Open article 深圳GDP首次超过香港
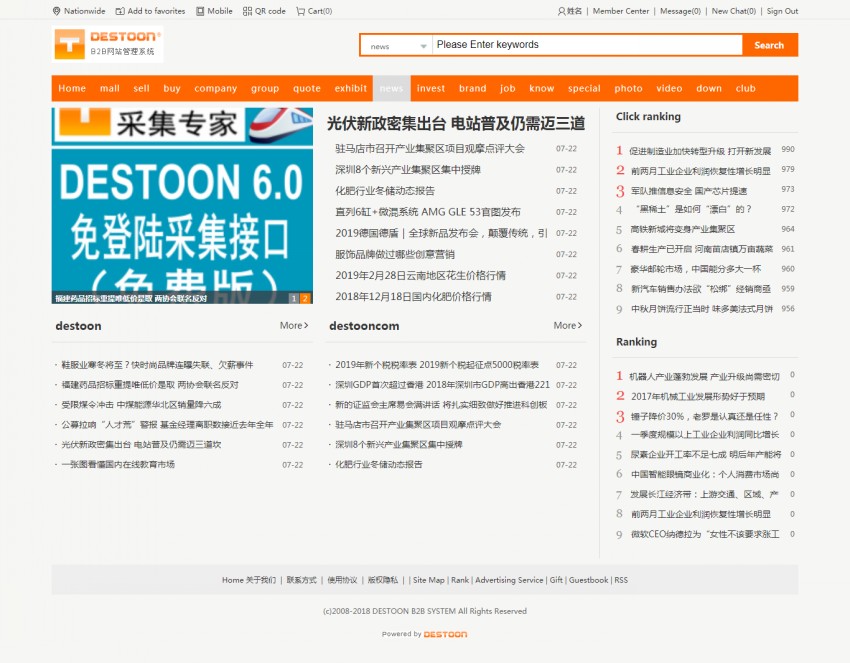Screen dimensions: 850x663 [442, 385]
